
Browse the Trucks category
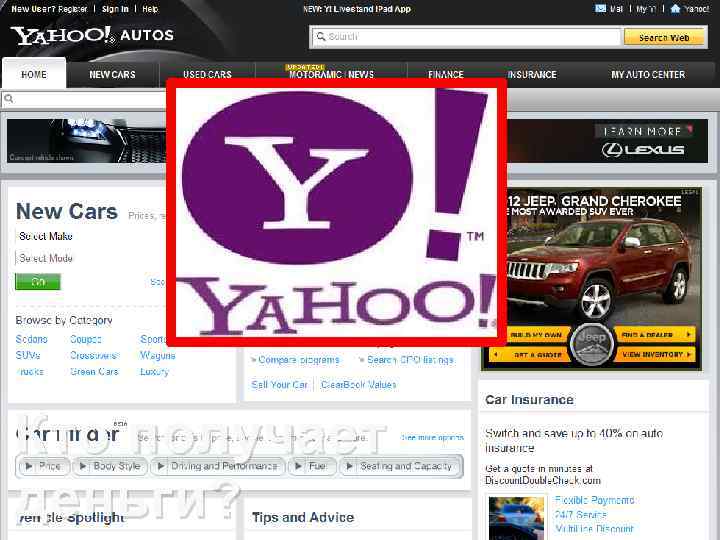click(30, 371)
